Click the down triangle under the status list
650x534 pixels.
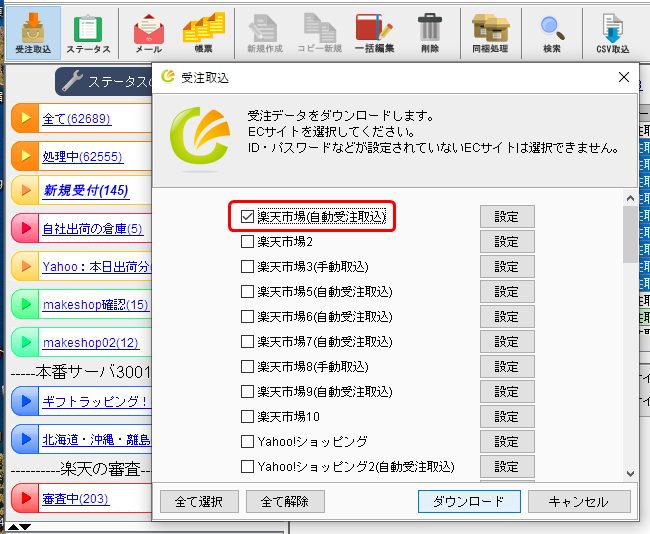tap(25, 527)
